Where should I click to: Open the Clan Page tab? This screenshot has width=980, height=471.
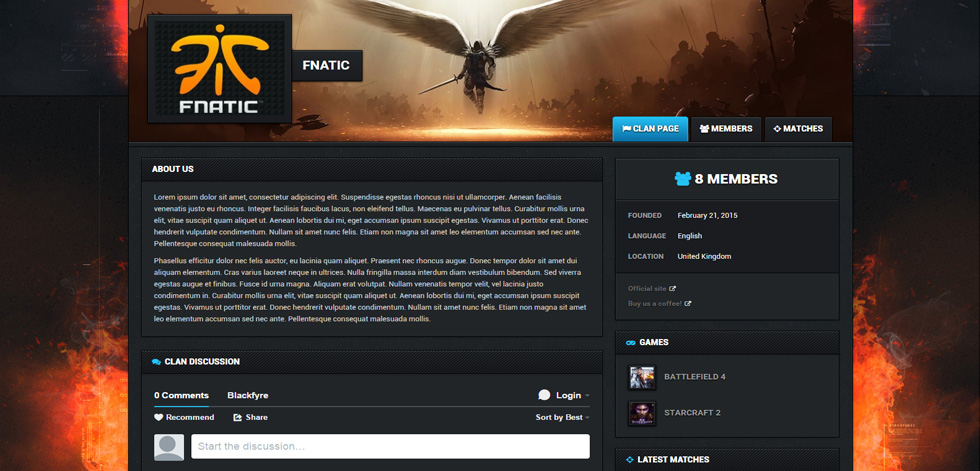tap(650, 129)
